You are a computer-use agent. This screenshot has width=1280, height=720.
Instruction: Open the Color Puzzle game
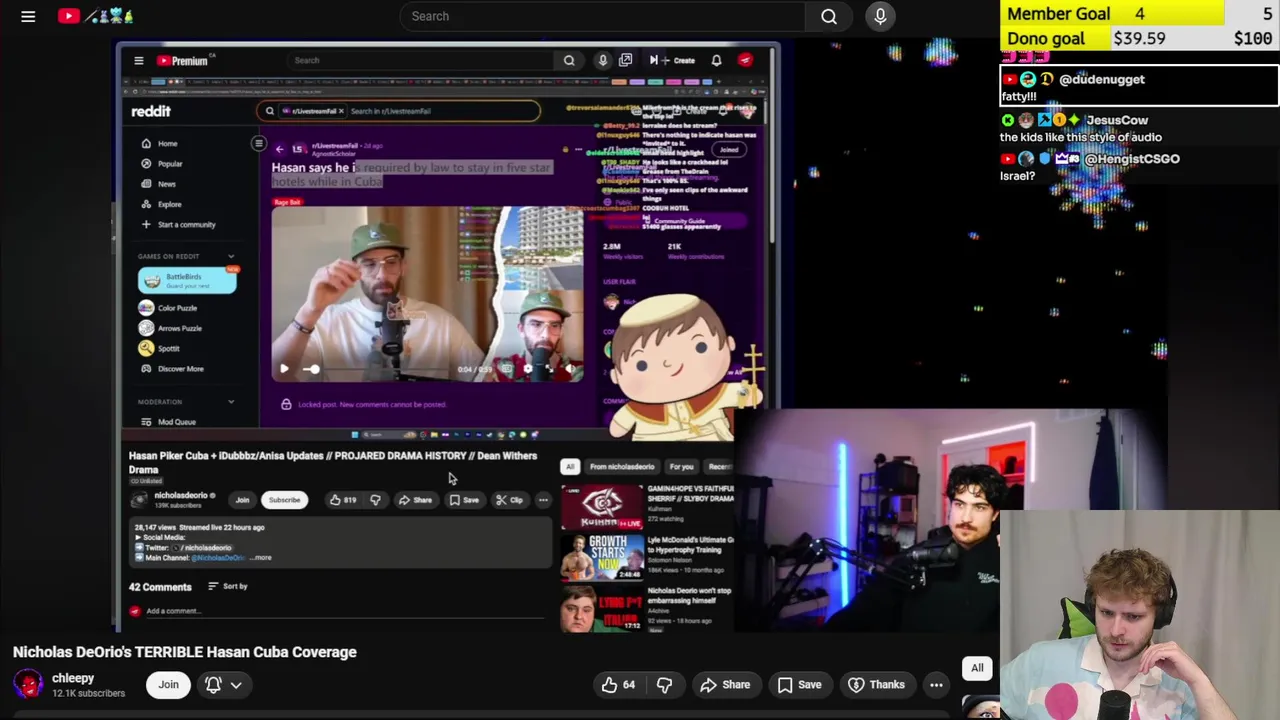click(x=169, y=308)
